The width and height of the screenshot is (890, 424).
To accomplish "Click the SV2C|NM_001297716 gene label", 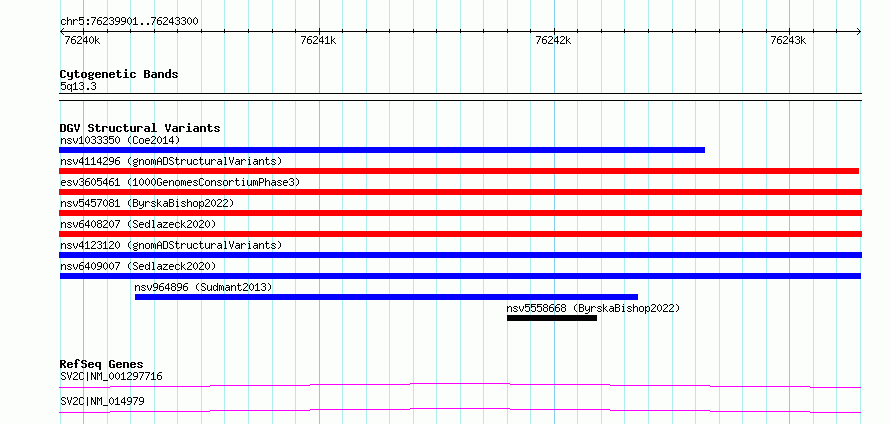I will click(112, 376).
